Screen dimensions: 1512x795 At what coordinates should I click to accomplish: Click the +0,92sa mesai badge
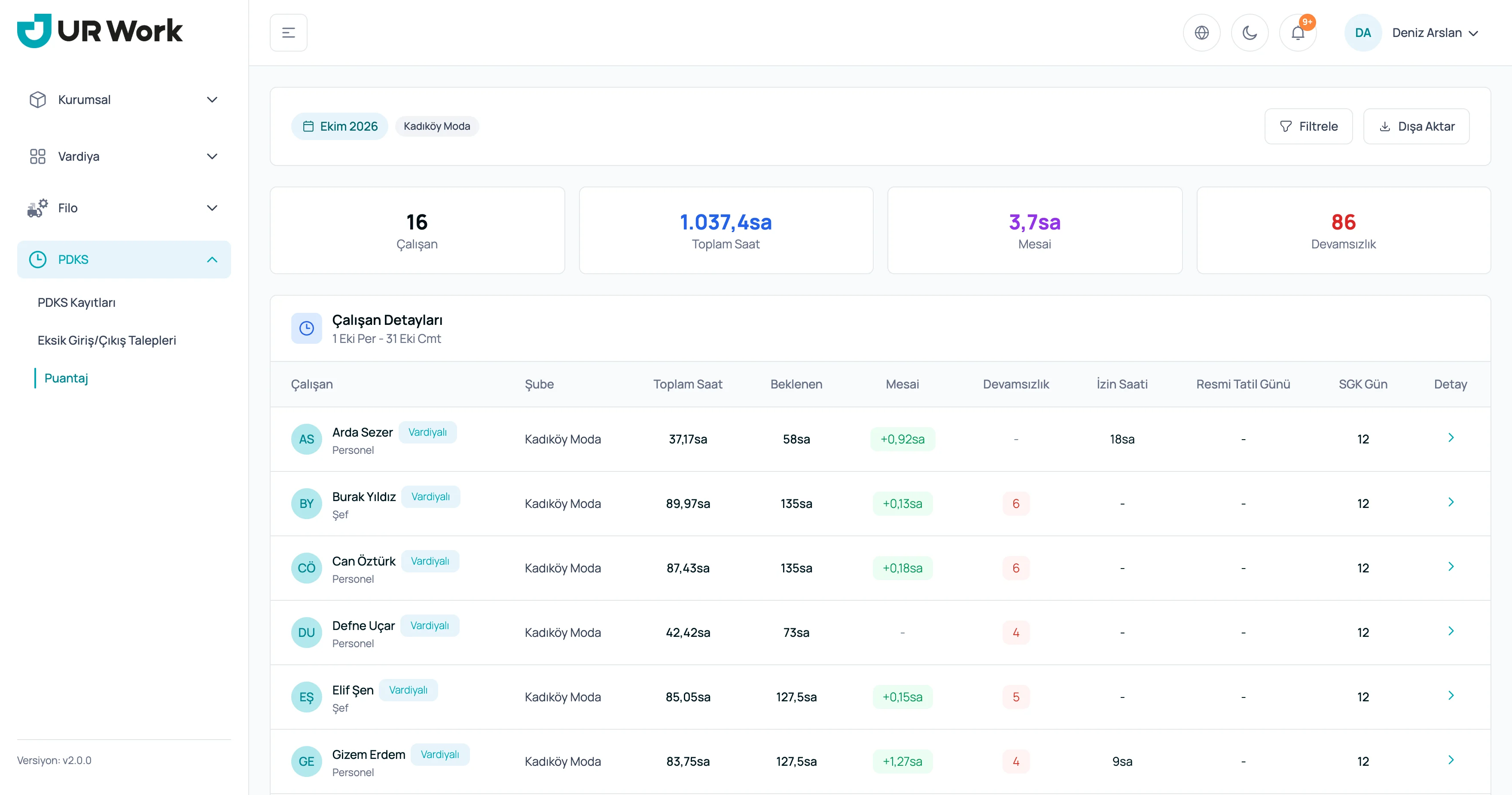(x=902, y=439)
